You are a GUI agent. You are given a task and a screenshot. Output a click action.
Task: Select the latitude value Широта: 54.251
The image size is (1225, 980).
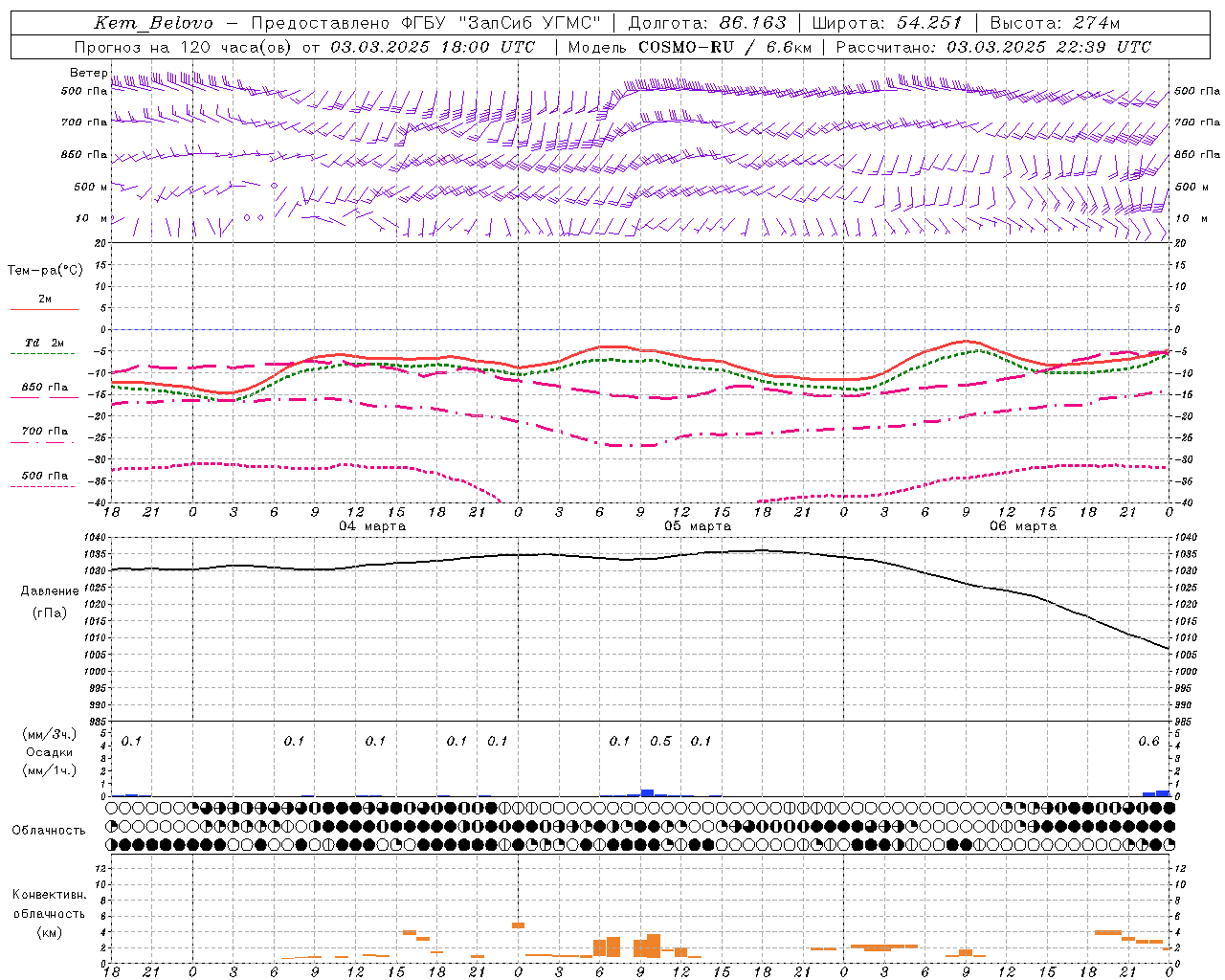coord(887,23)
